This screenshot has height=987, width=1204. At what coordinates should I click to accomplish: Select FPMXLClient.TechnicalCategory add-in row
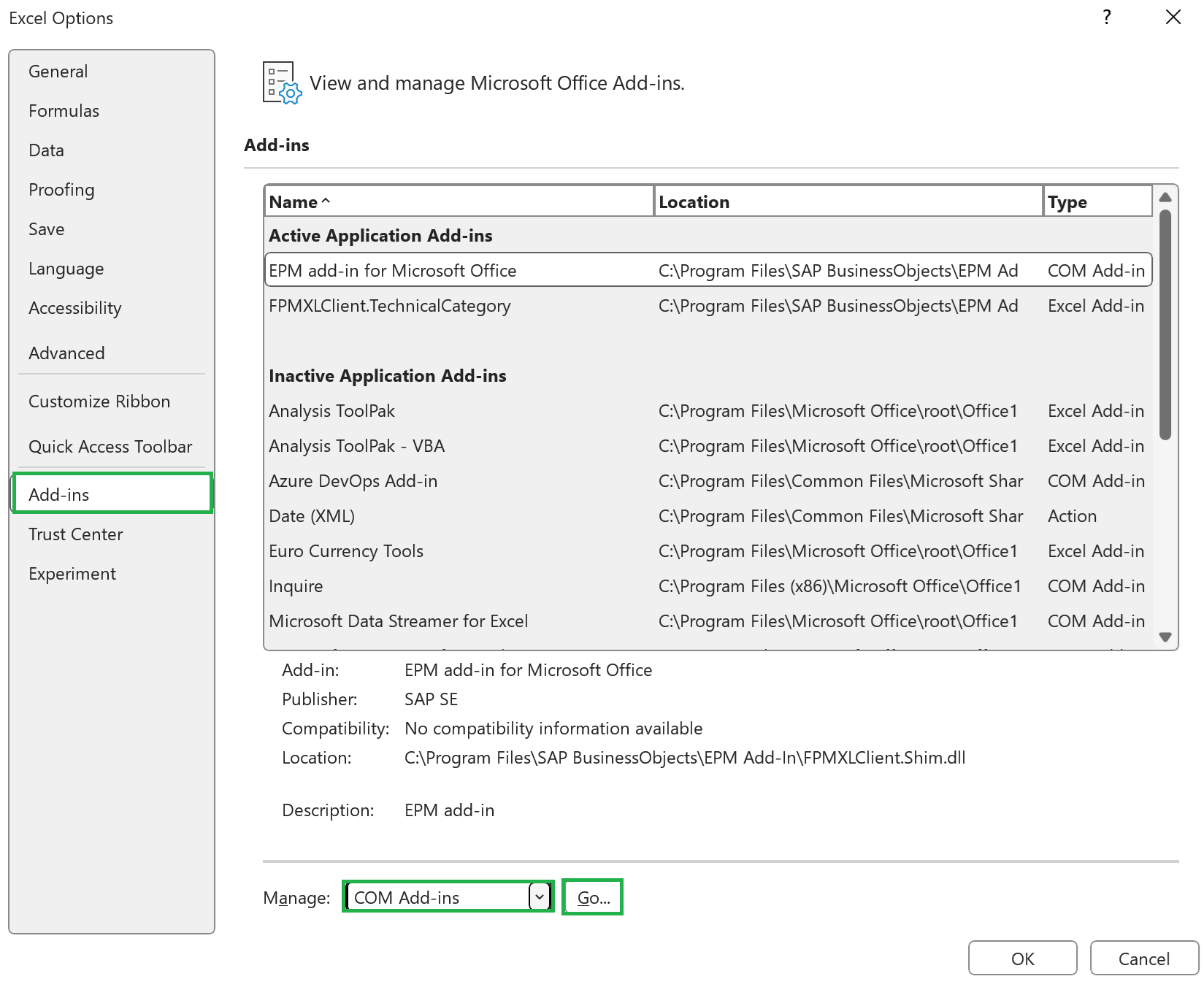coord(708,306)
